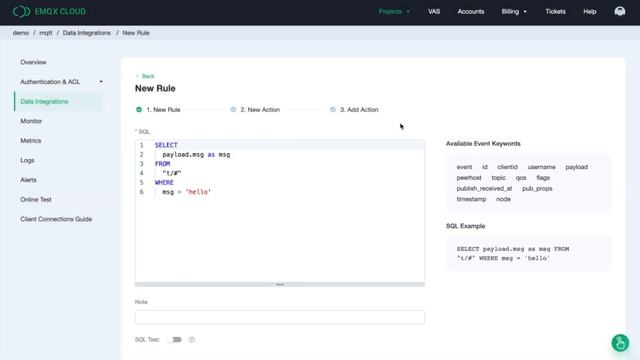Open VAS in top navigation
The height and width of the screenshot is (360, 640).
click(434, 11)
